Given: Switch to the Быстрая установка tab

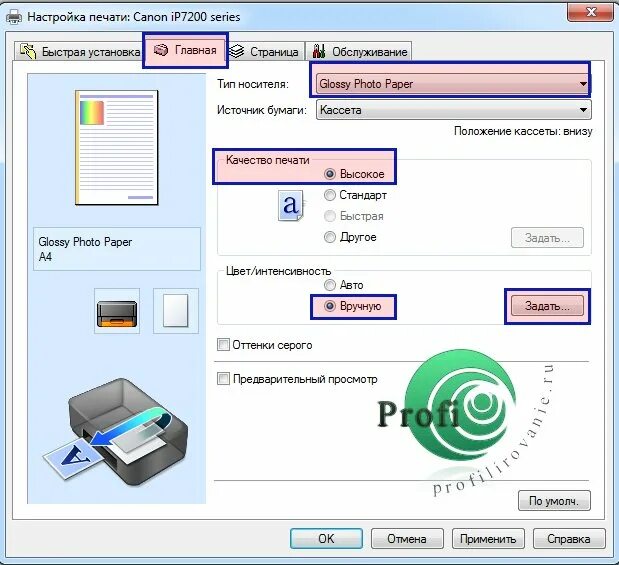Looking at the screenshot, I should point(80,52).
